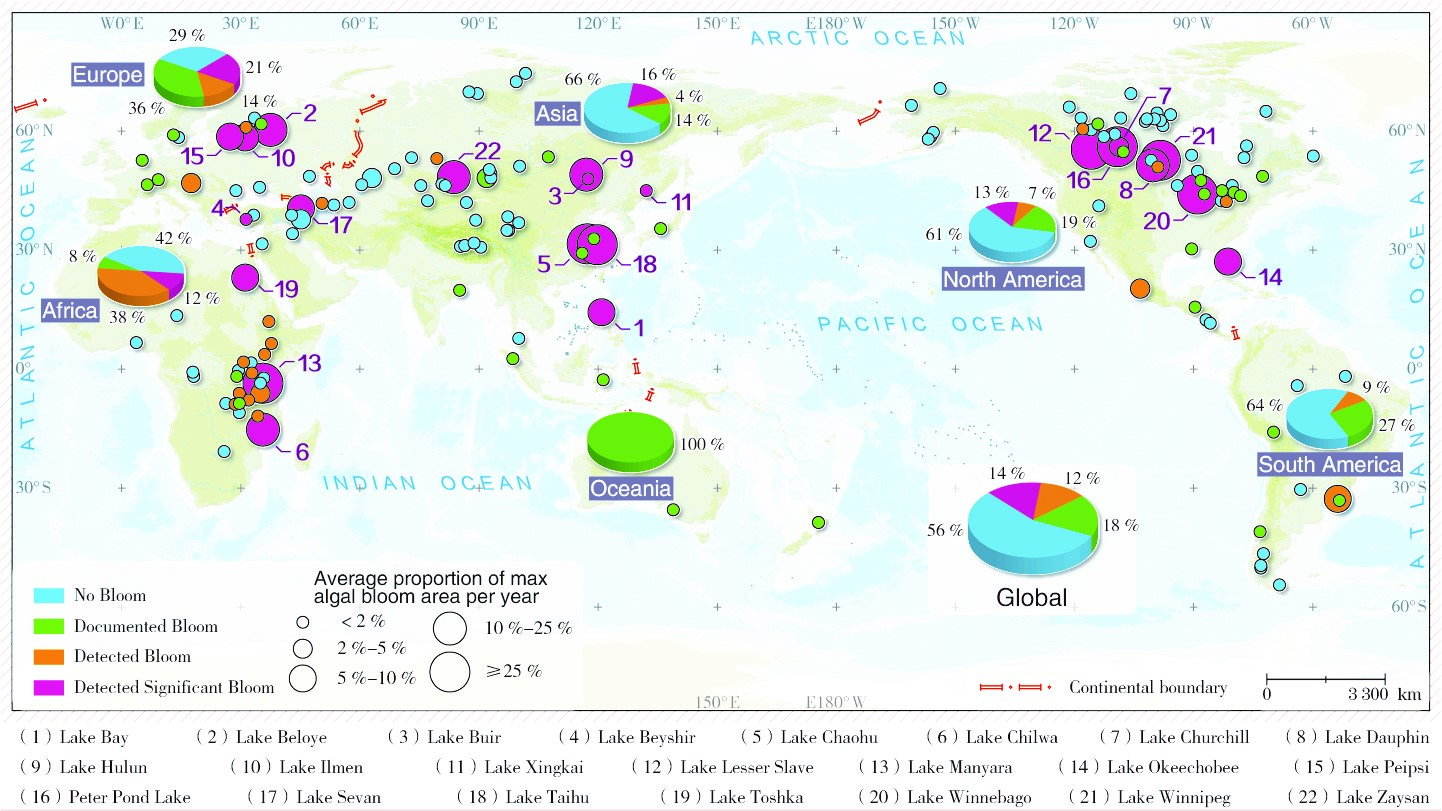Select the orange Detected Bloom legend swatch
The image size is (1442, 811).
[48, 657]
